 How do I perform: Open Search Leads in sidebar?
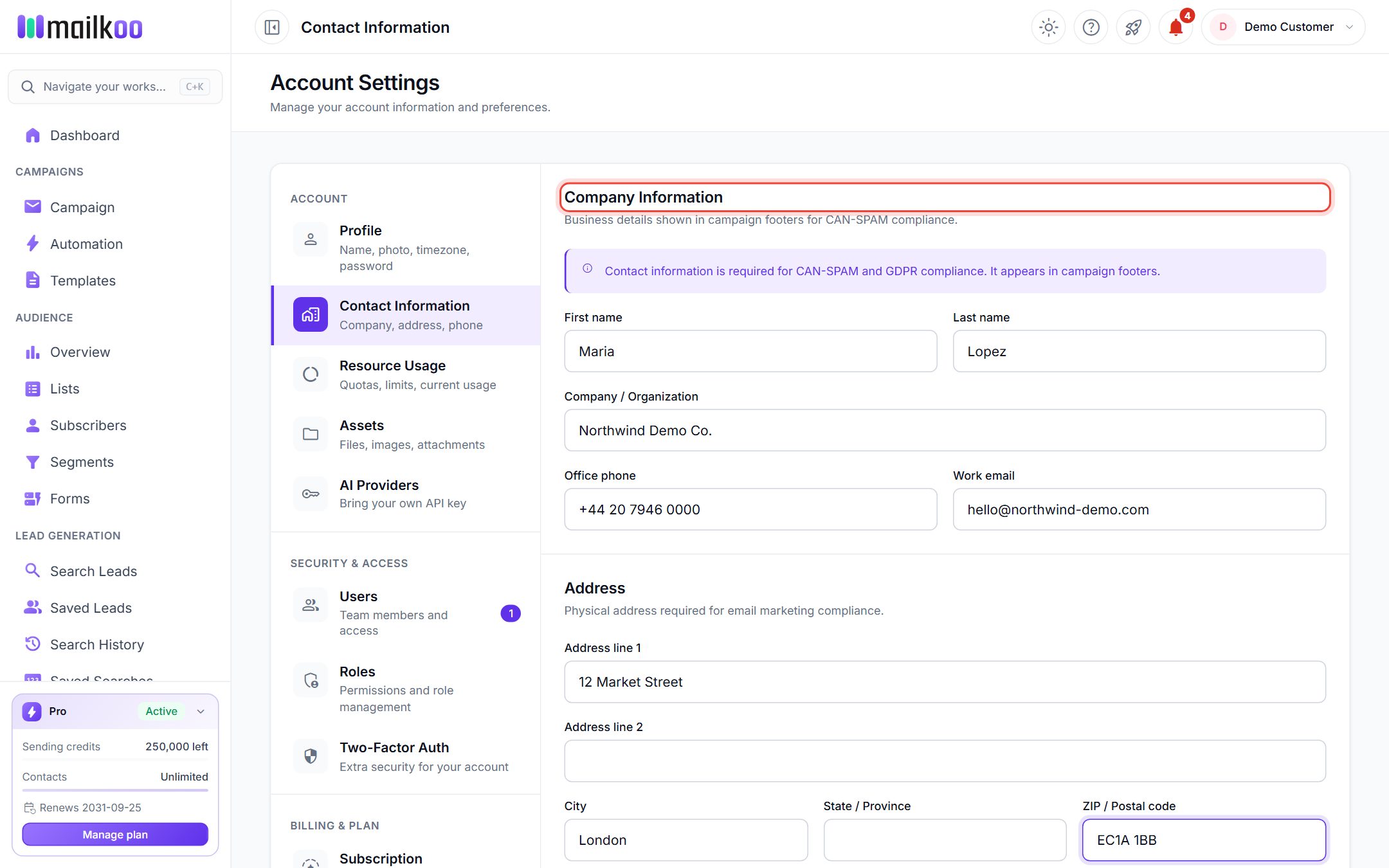115,571
